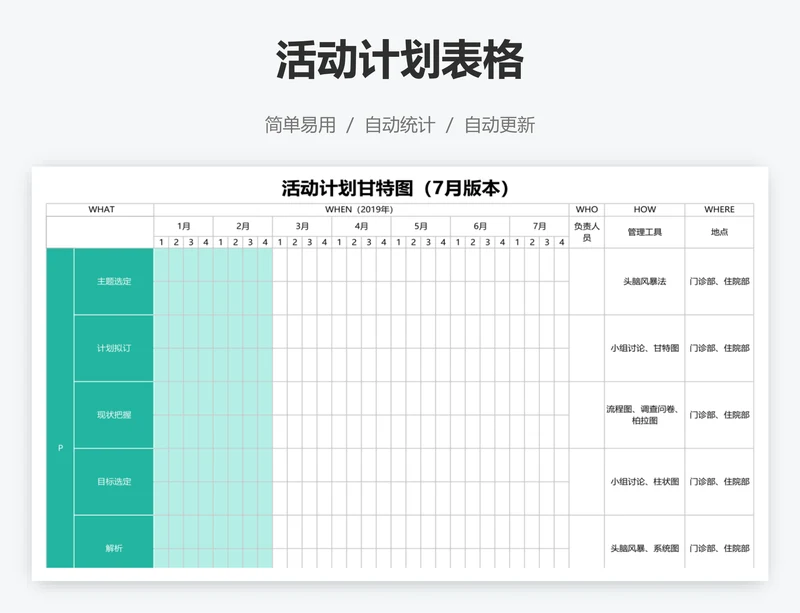Click week 3 under 5月
This screenshot has height=613, width=800.
(428, 242)
